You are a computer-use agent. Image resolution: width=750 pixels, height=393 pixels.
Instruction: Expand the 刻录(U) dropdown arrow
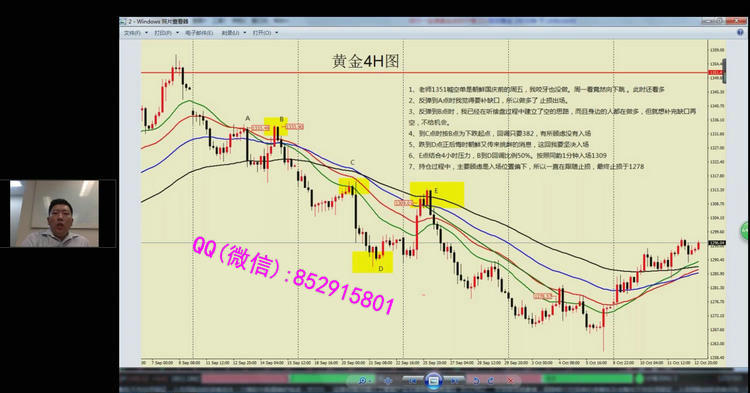pyautogui.click(x=245, y=33)
